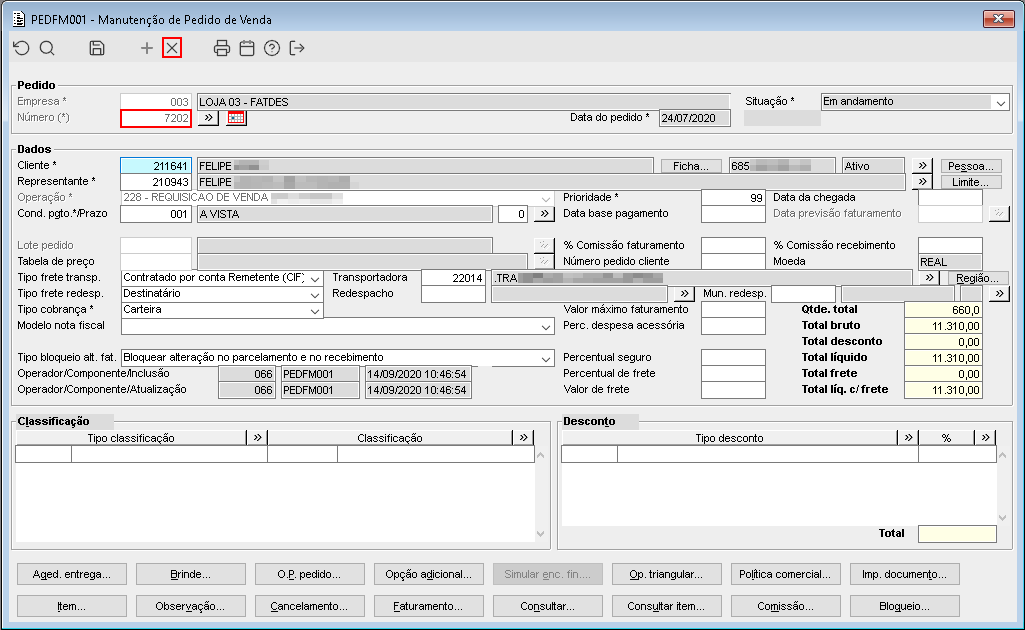Open Classificação column lookup arrows
The image size is (1025, 630).
pyautogui.click(x=523, y=438)
